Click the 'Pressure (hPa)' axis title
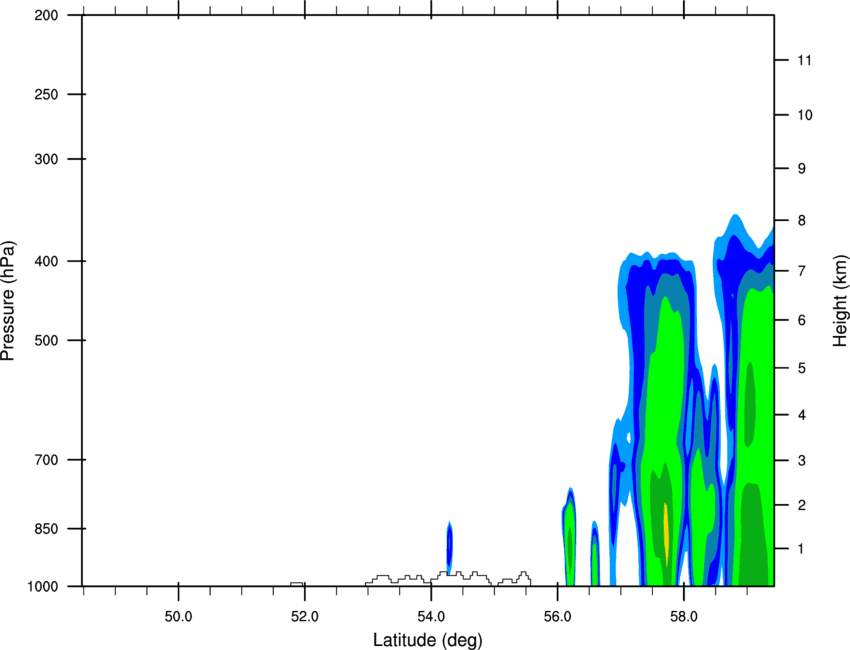 (8, 300)
